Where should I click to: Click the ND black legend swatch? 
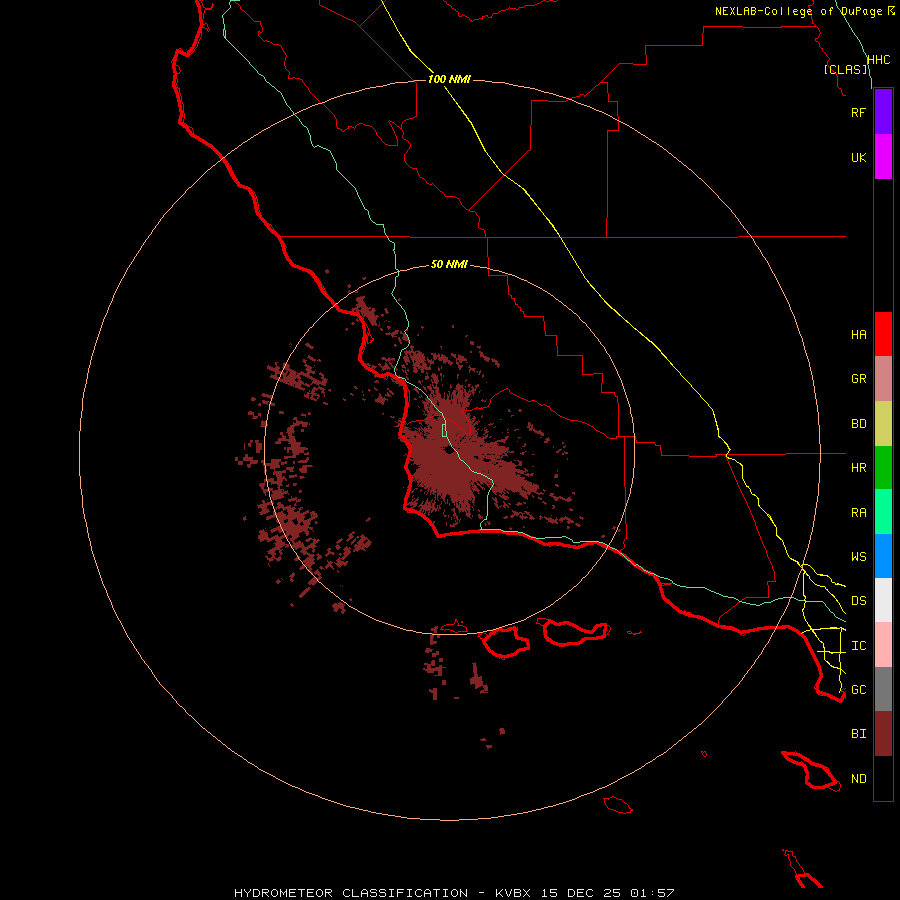(x=883, y=778)
